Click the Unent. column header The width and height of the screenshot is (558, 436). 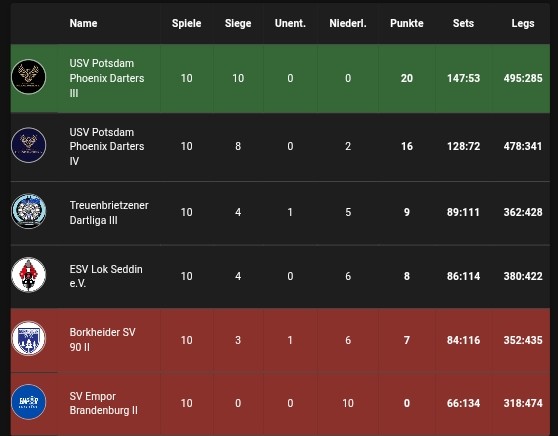click(290, 23)
